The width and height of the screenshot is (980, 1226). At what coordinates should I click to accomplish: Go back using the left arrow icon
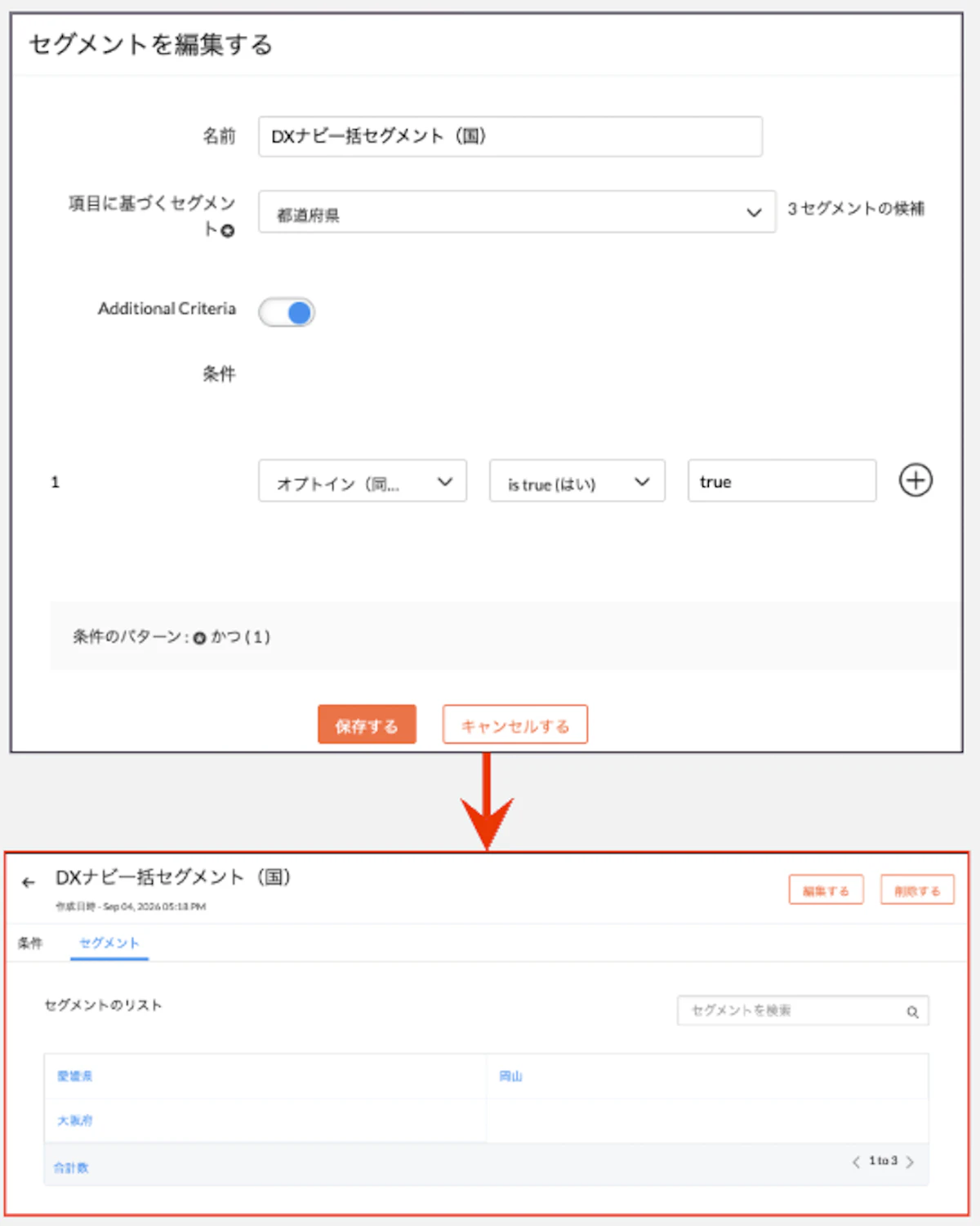point(29,882)
